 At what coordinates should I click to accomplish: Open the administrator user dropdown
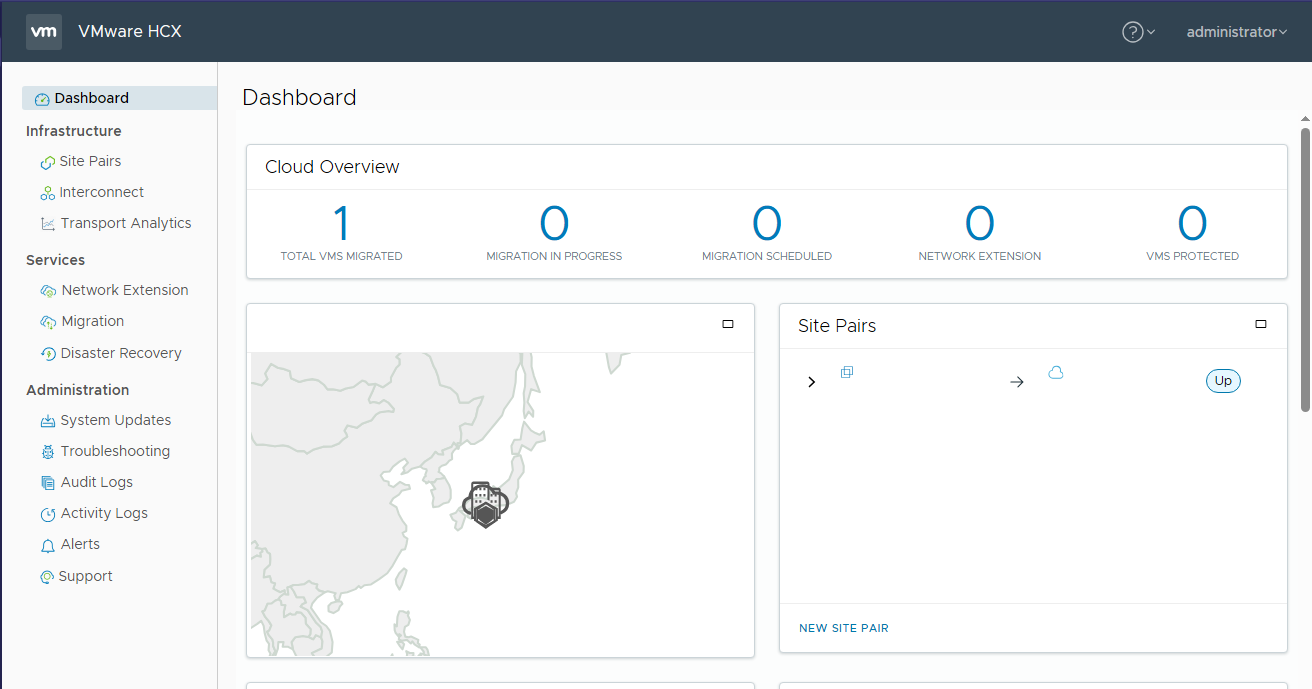point(1237,32)
